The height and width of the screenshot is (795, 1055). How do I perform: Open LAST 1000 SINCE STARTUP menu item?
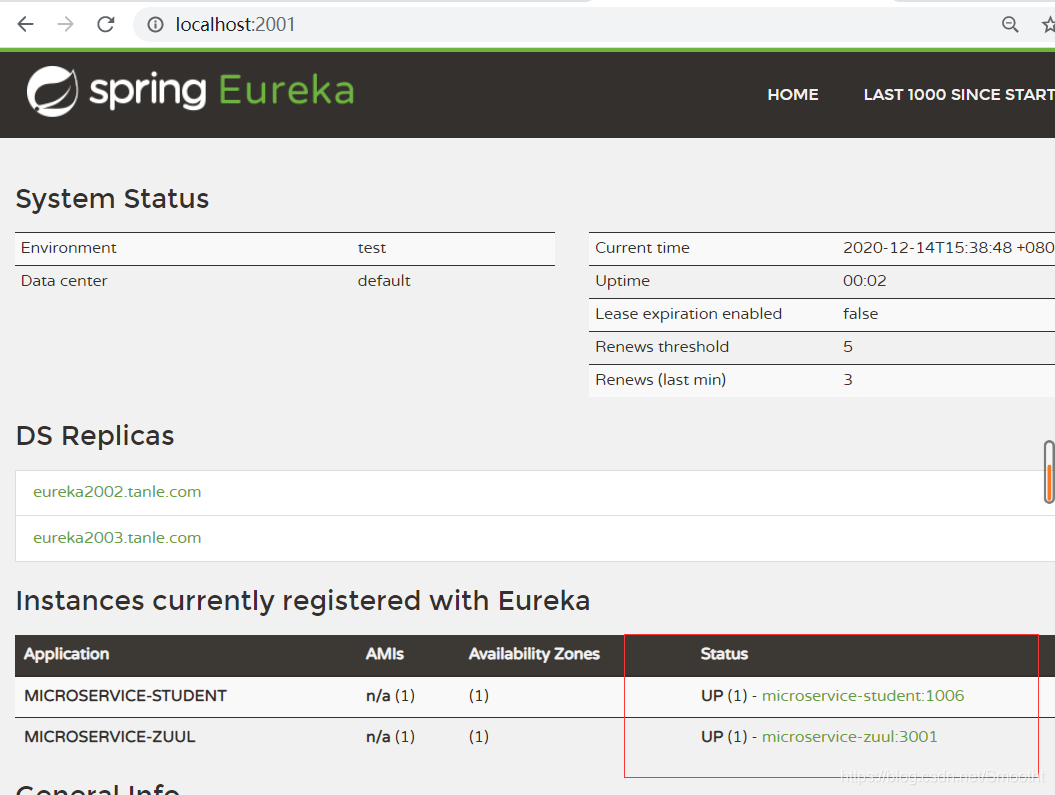(x=959, y=95)
